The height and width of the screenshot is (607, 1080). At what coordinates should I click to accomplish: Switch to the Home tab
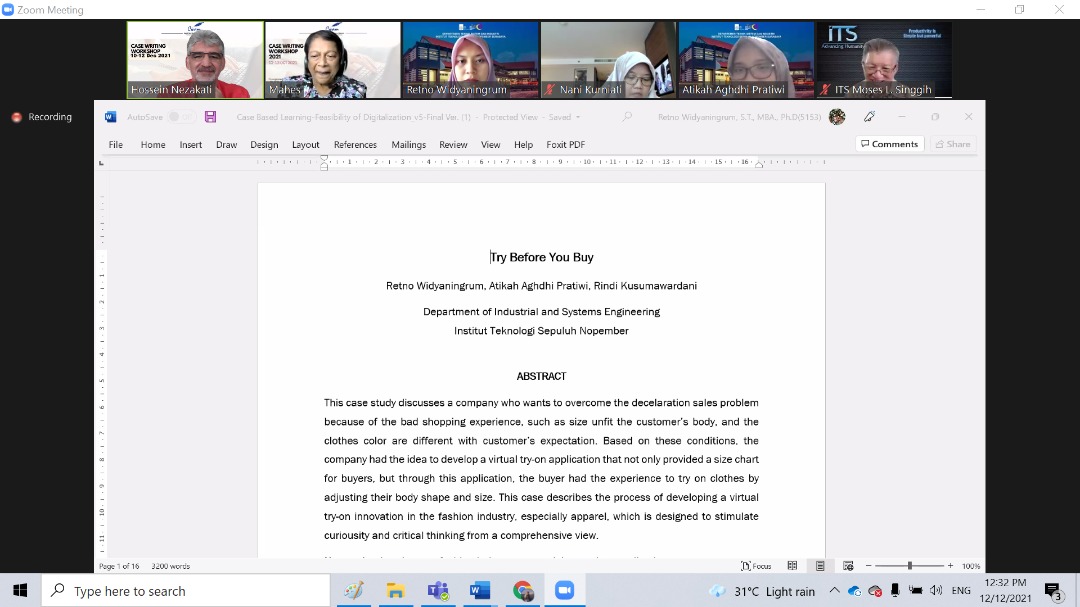click(x=153, y=145)
